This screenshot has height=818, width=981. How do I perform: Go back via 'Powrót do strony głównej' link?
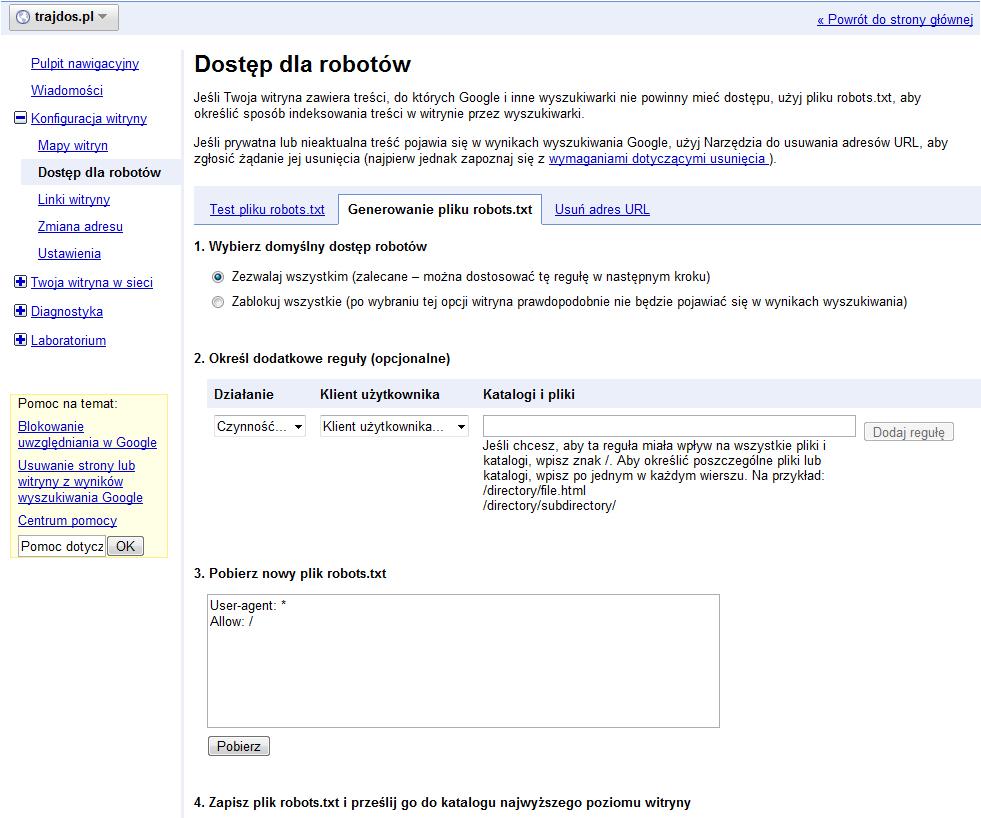pyautogui.click(x=895, y=19)
